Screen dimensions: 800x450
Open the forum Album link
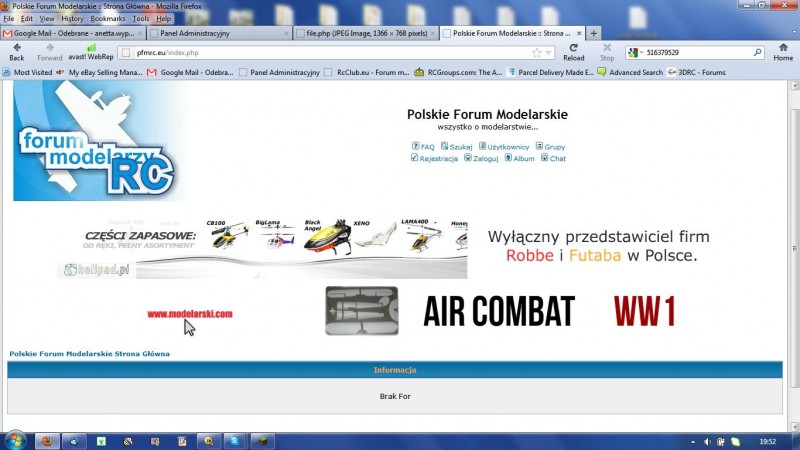(x=519, y=158)
